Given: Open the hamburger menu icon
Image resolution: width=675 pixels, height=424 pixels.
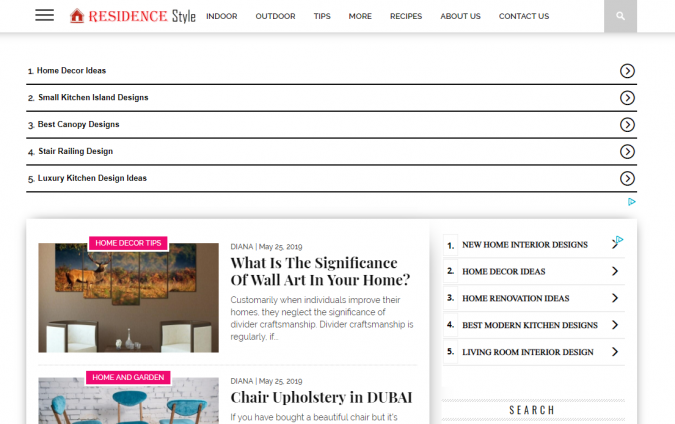Looking at the screenshot, I should [44, 15].
